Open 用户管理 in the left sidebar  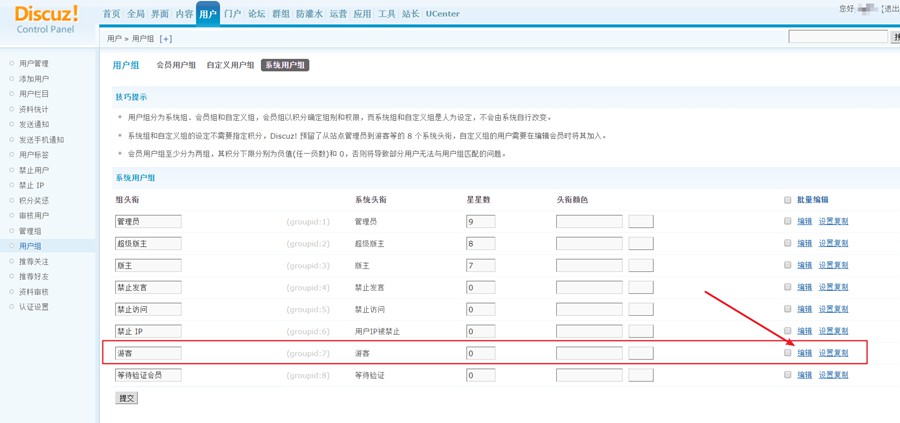click(x=33, y=63)
